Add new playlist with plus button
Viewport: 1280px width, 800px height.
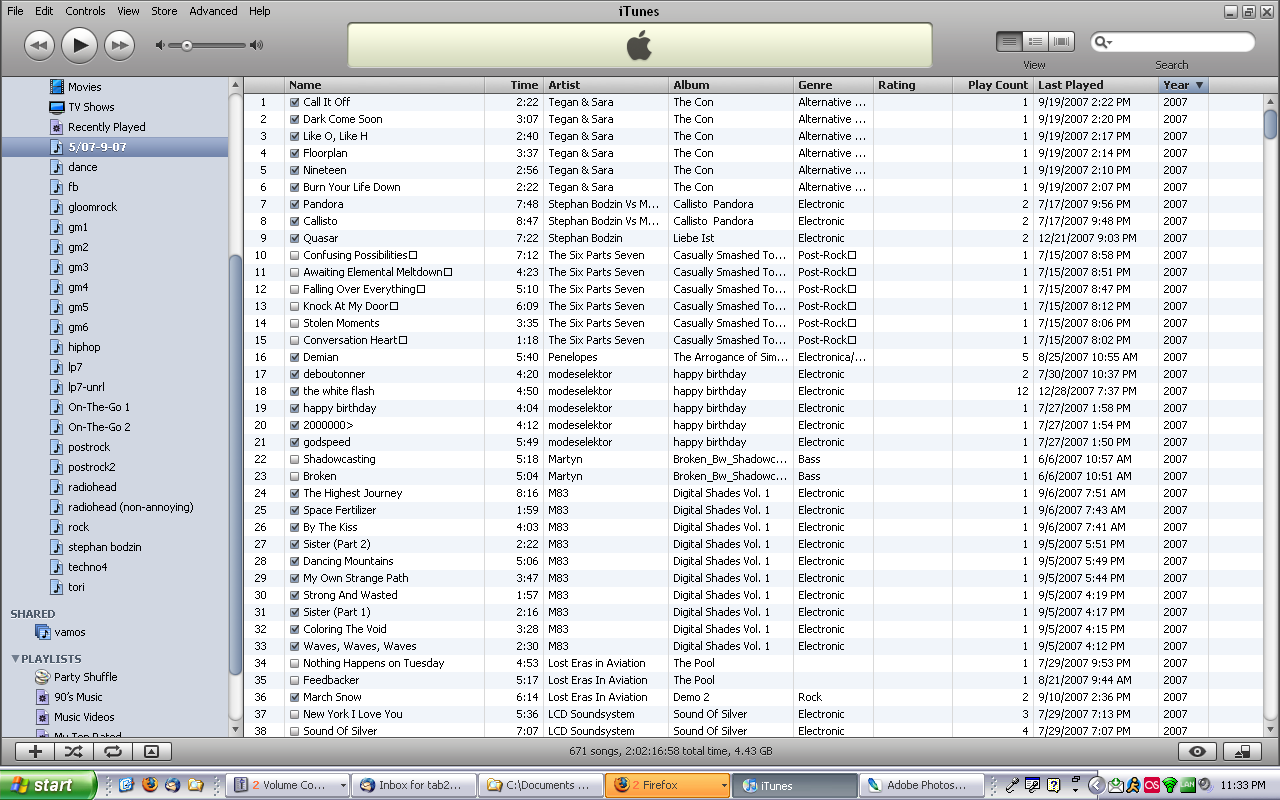pos(35,751)
